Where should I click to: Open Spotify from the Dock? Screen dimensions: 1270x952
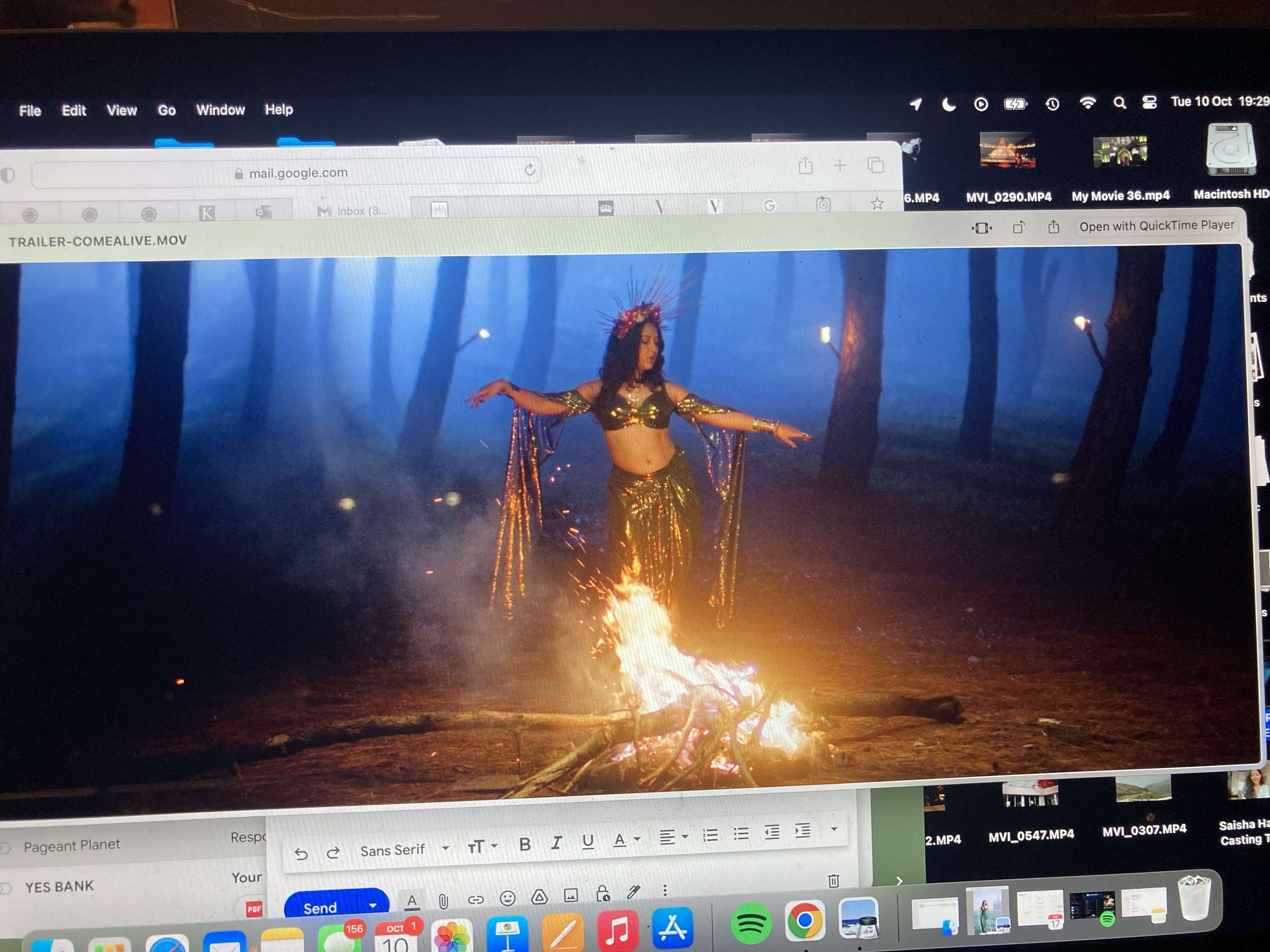tap(751, 923)
